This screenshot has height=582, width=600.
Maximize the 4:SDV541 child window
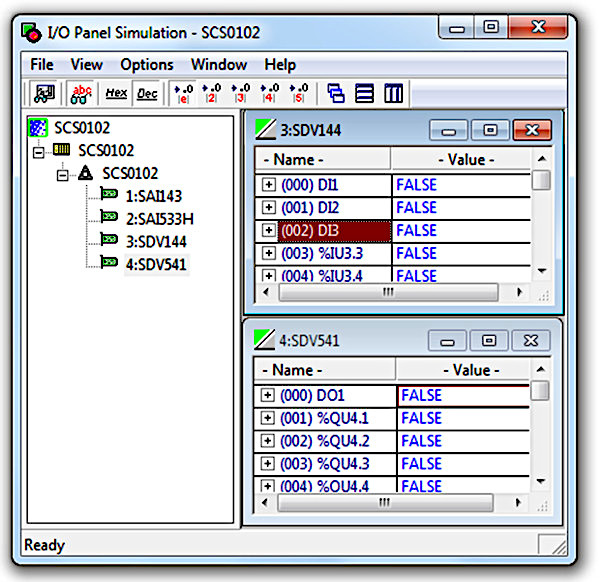(x=489, y=340)
